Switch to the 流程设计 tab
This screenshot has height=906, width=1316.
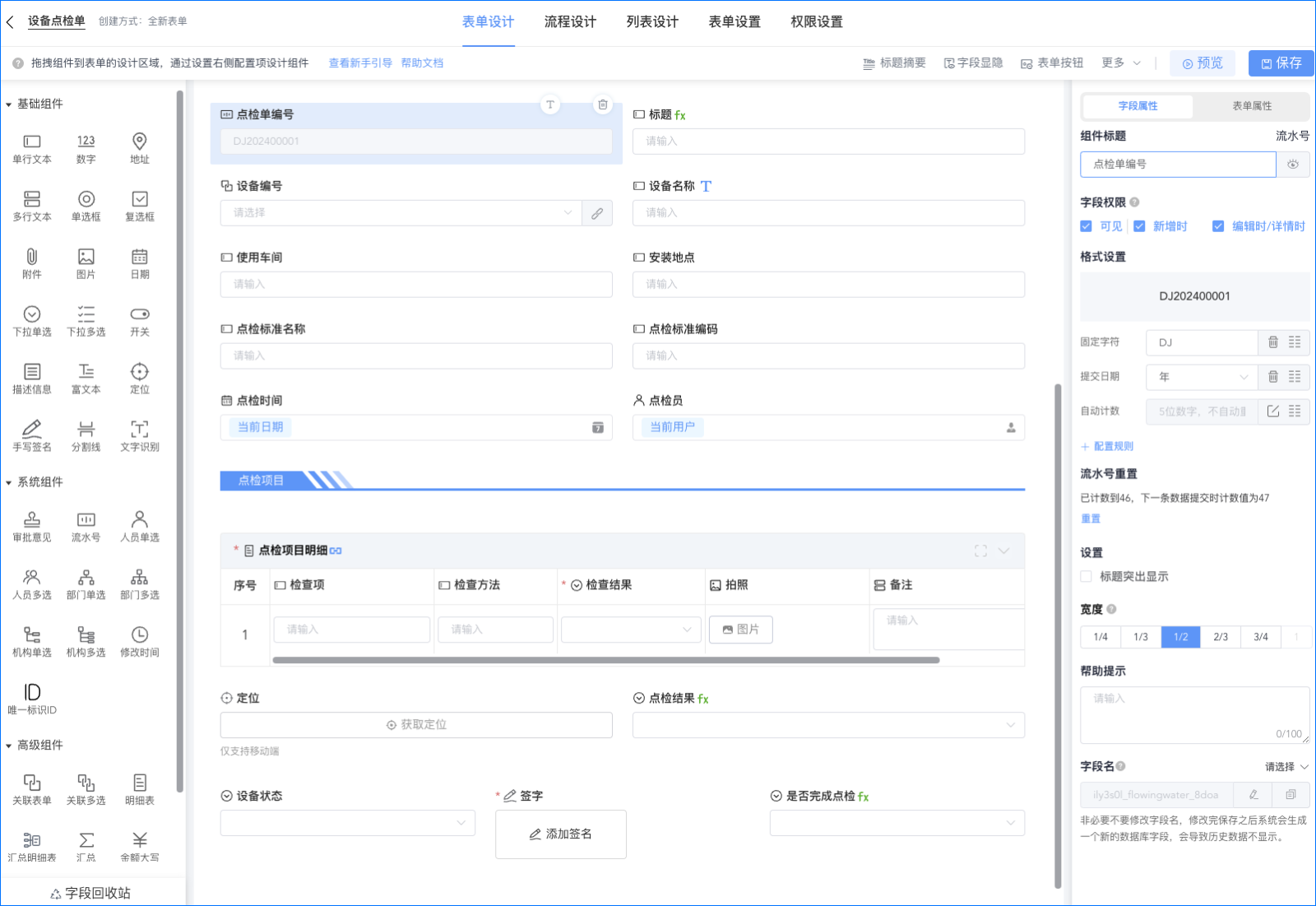570,22
